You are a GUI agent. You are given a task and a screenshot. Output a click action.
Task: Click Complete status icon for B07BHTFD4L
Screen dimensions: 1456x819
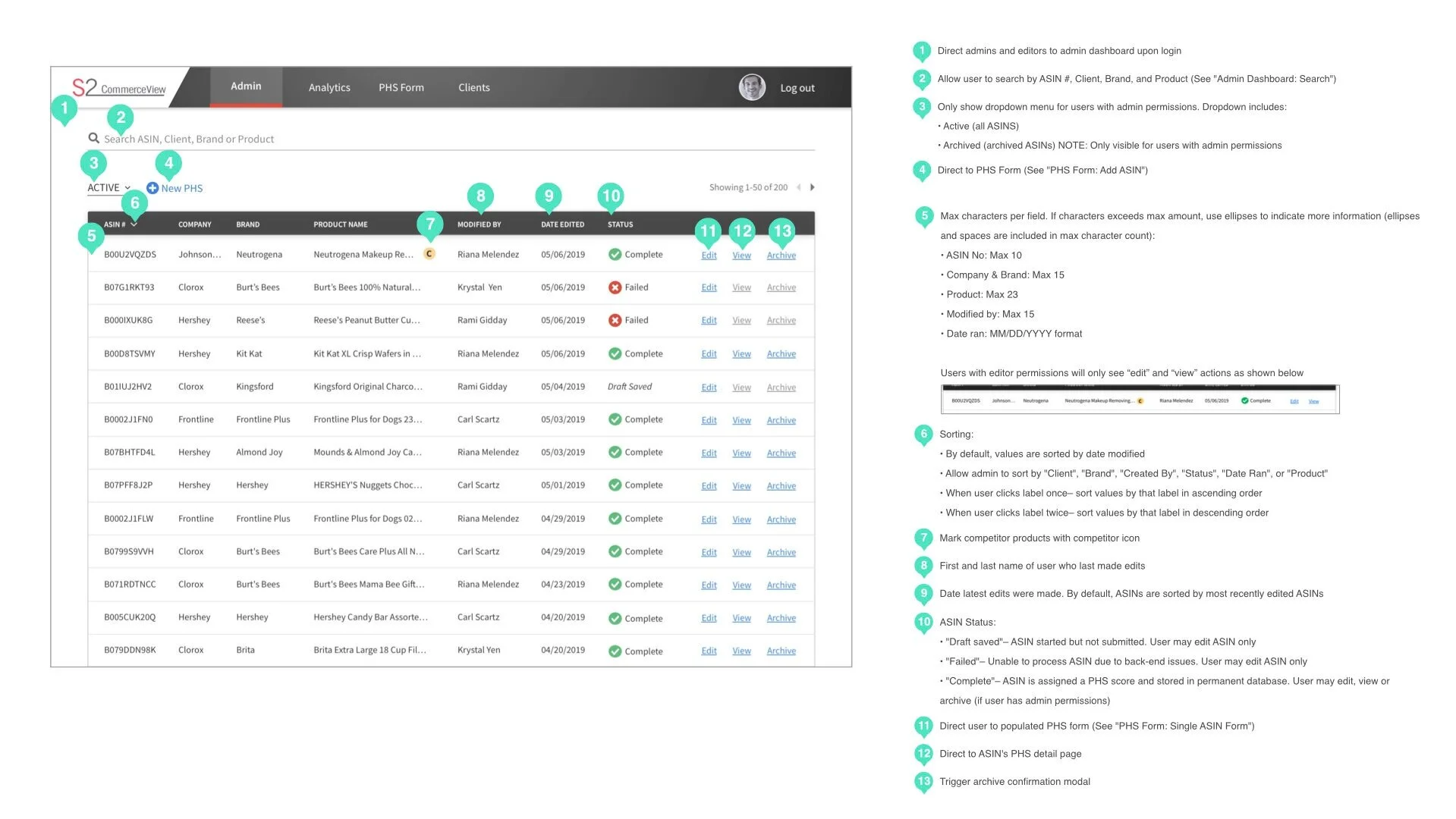[x=615, y=452]
